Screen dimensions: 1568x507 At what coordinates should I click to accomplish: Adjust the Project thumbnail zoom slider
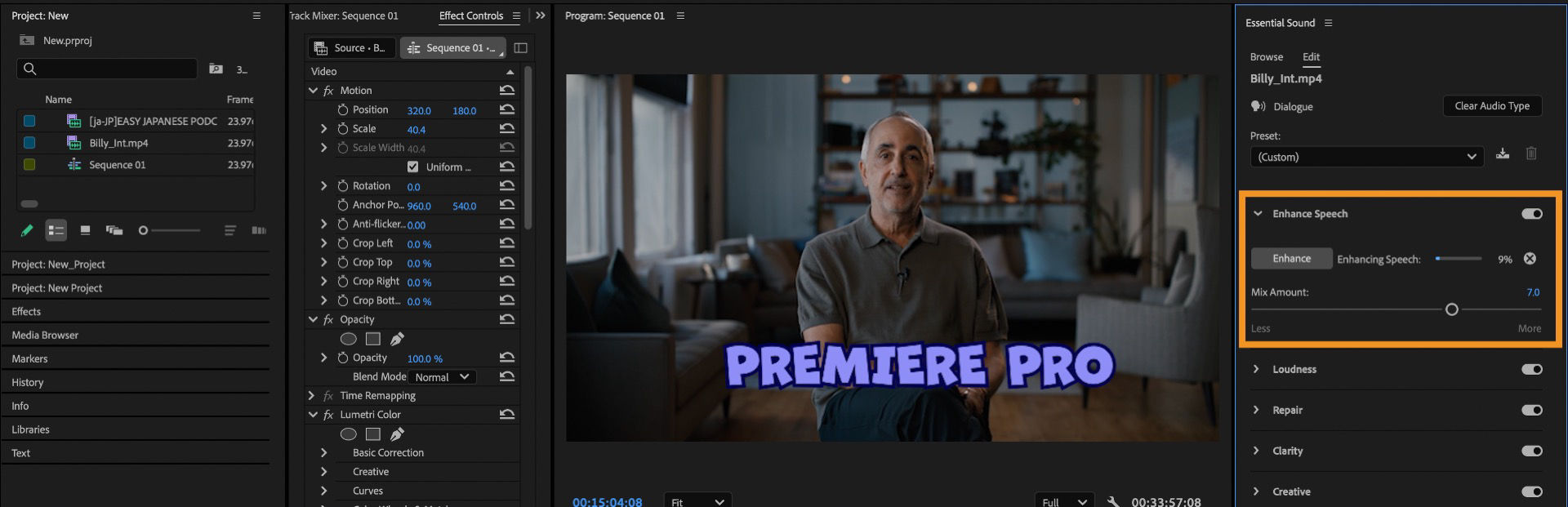pyautogui.click(x=143, y=231)
